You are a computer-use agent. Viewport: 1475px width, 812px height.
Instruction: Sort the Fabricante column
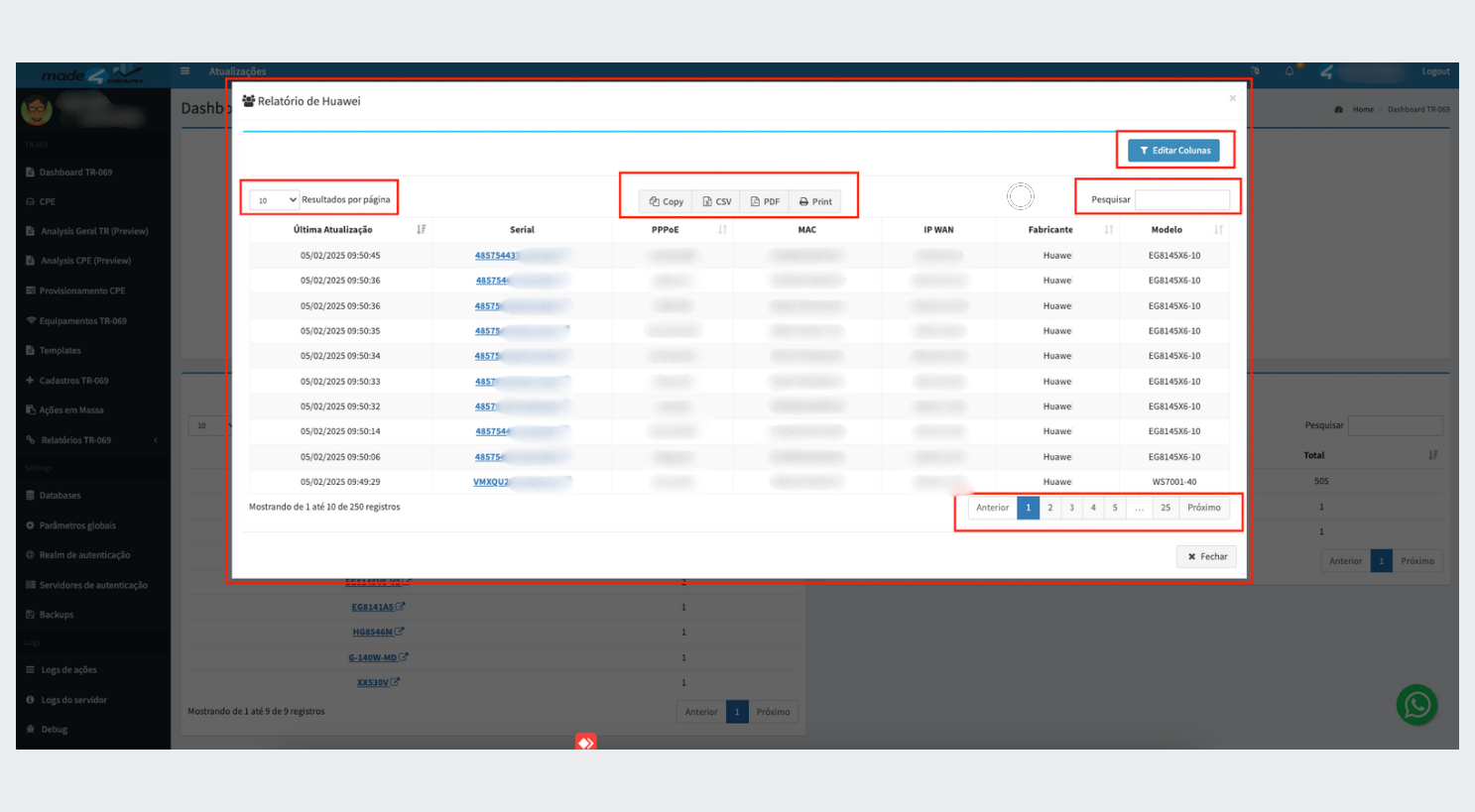[x=1108, y=230]
